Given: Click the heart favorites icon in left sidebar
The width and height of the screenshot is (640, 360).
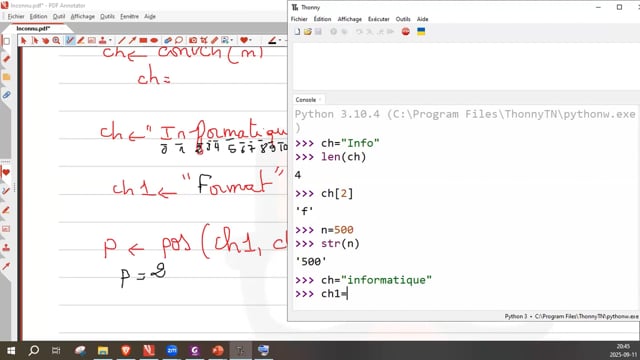Looking at the screenshot, I should coord(6,172).
